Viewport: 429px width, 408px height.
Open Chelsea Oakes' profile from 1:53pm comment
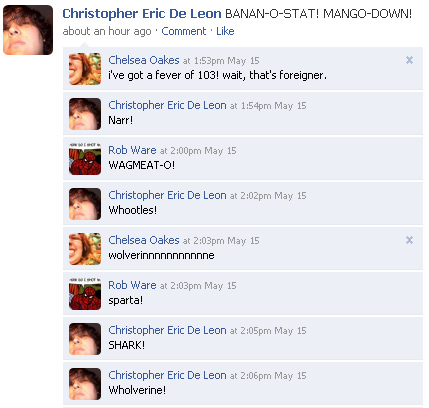click(144, 60)
